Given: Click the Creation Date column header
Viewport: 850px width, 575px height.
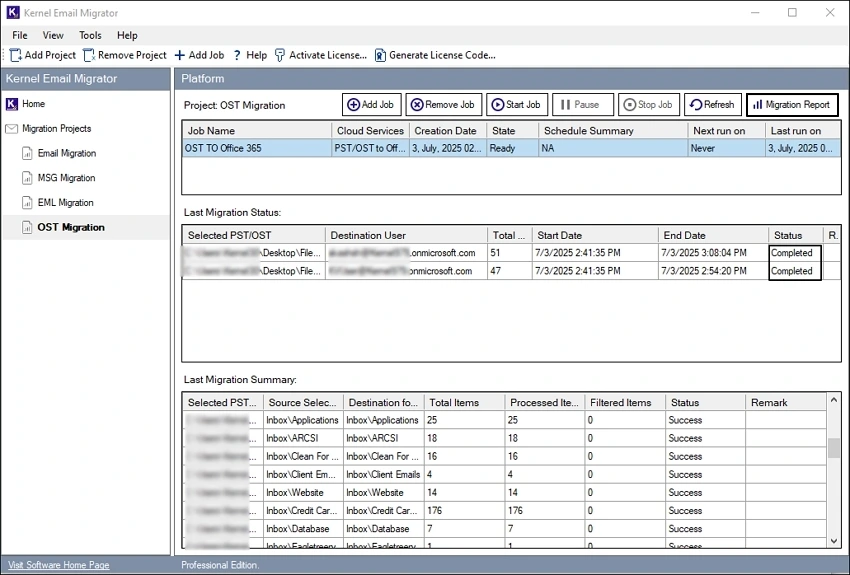Looking at the screenshot, I should pos(448,131).
